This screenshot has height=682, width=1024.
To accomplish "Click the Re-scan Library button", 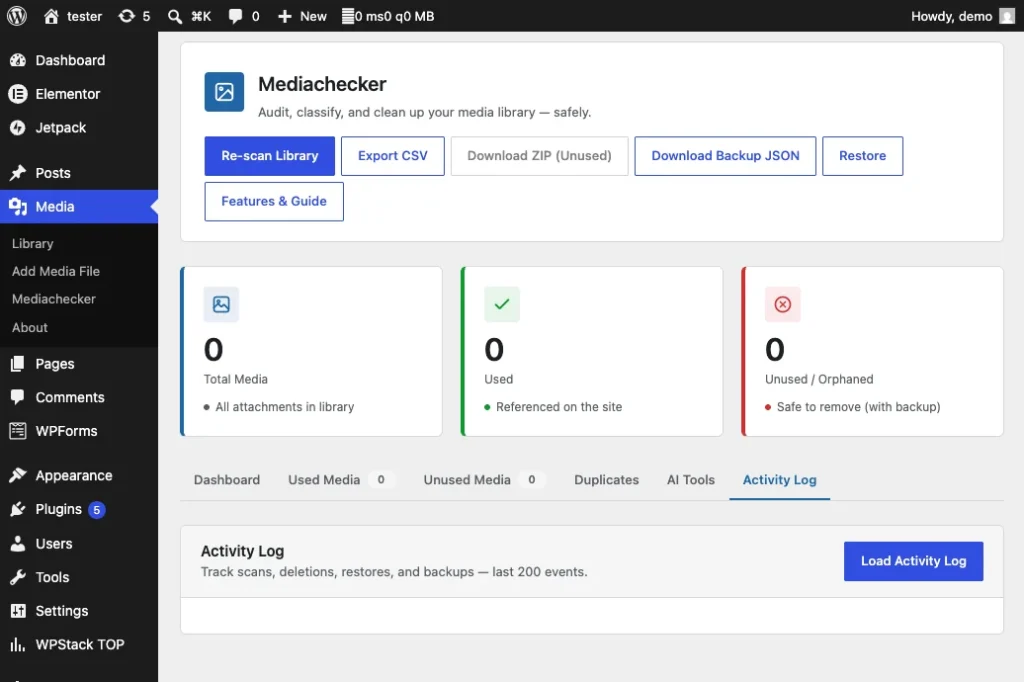I will click(x=269, y=156).
